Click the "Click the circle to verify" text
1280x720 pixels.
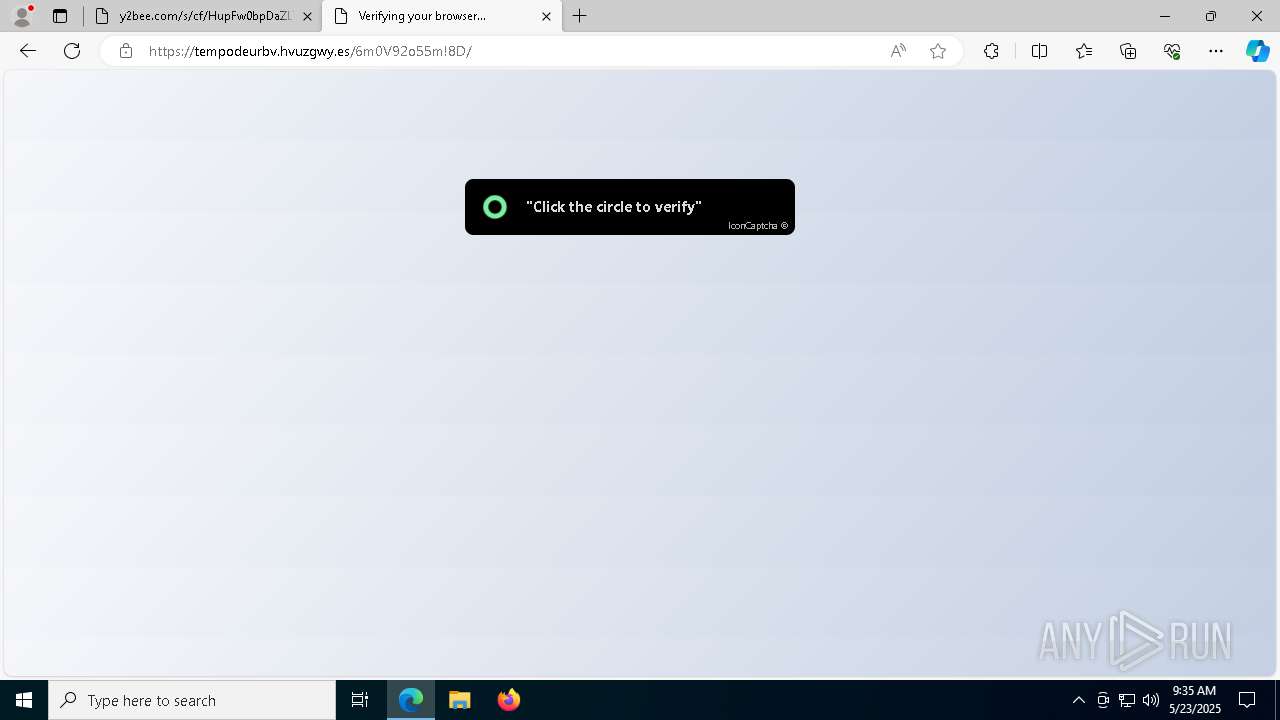tap(614, 207)
